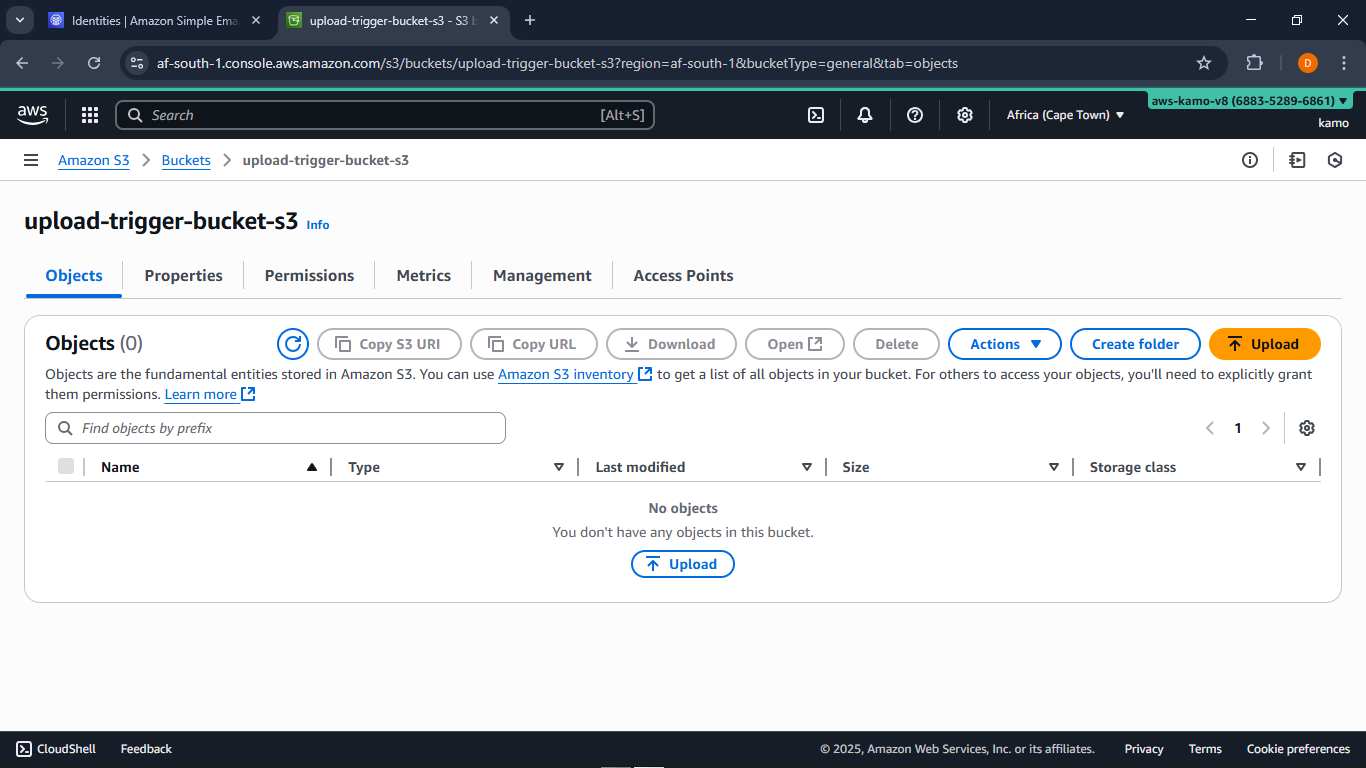Switch to the Permissions tab
The image size is (1366, 768).
(x=308, y=275)
